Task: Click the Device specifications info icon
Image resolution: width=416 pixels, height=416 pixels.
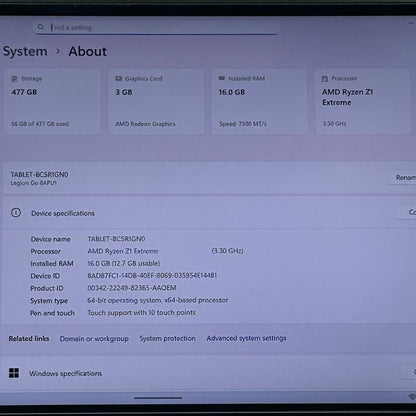Action: pos(16,213)
